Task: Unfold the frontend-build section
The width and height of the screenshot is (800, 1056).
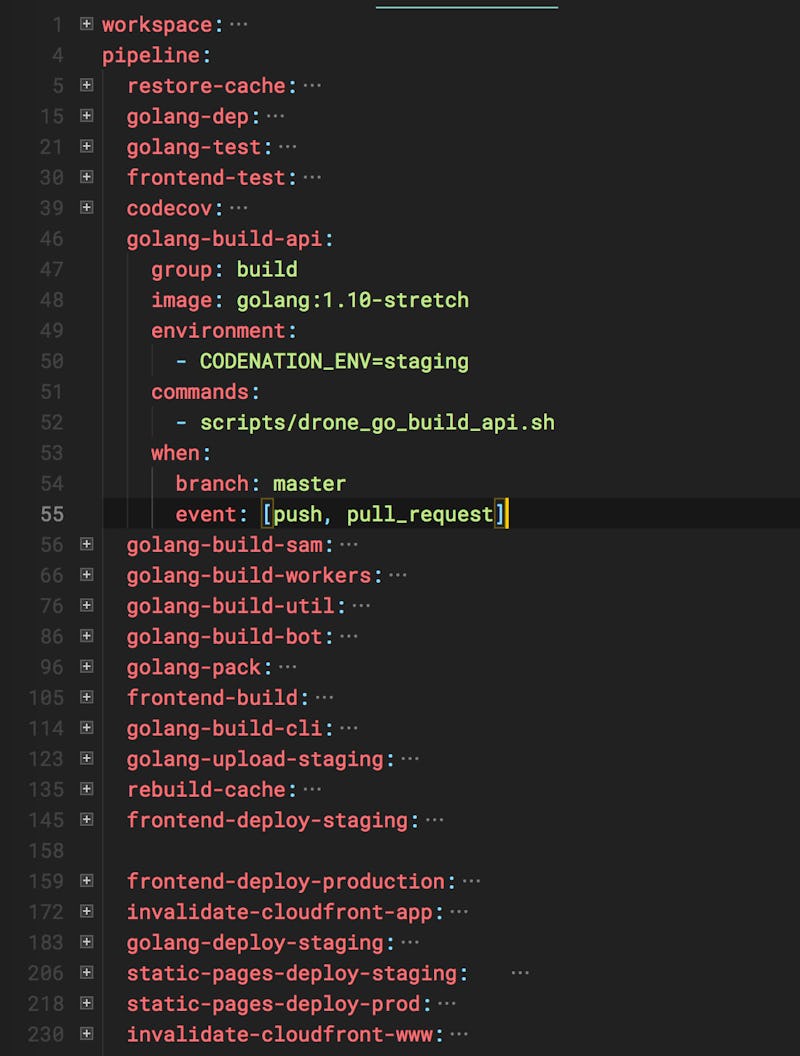Action: pos(86,697)
